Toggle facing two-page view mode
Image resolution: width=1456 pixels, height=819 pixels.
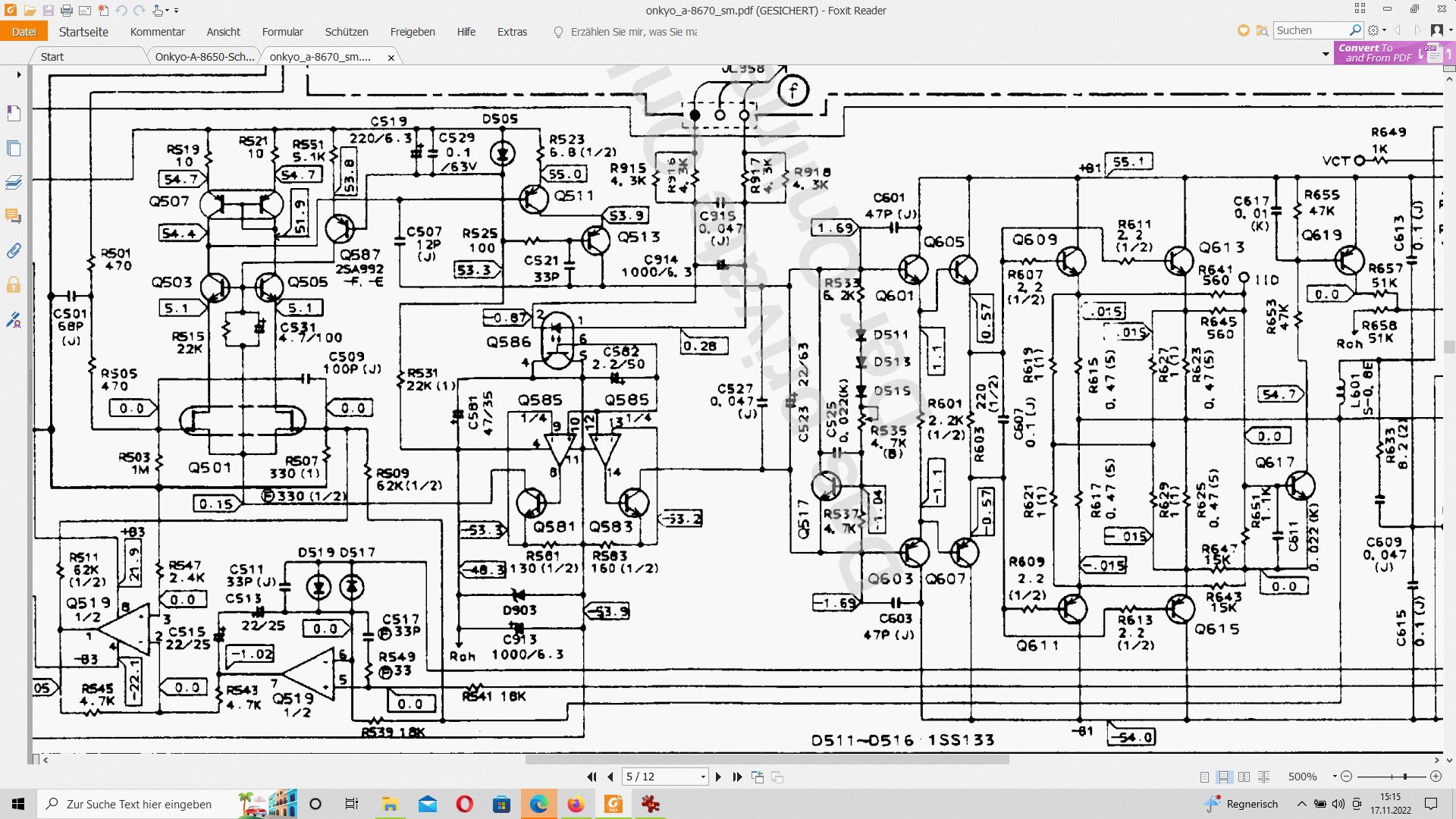point(1244,777)
